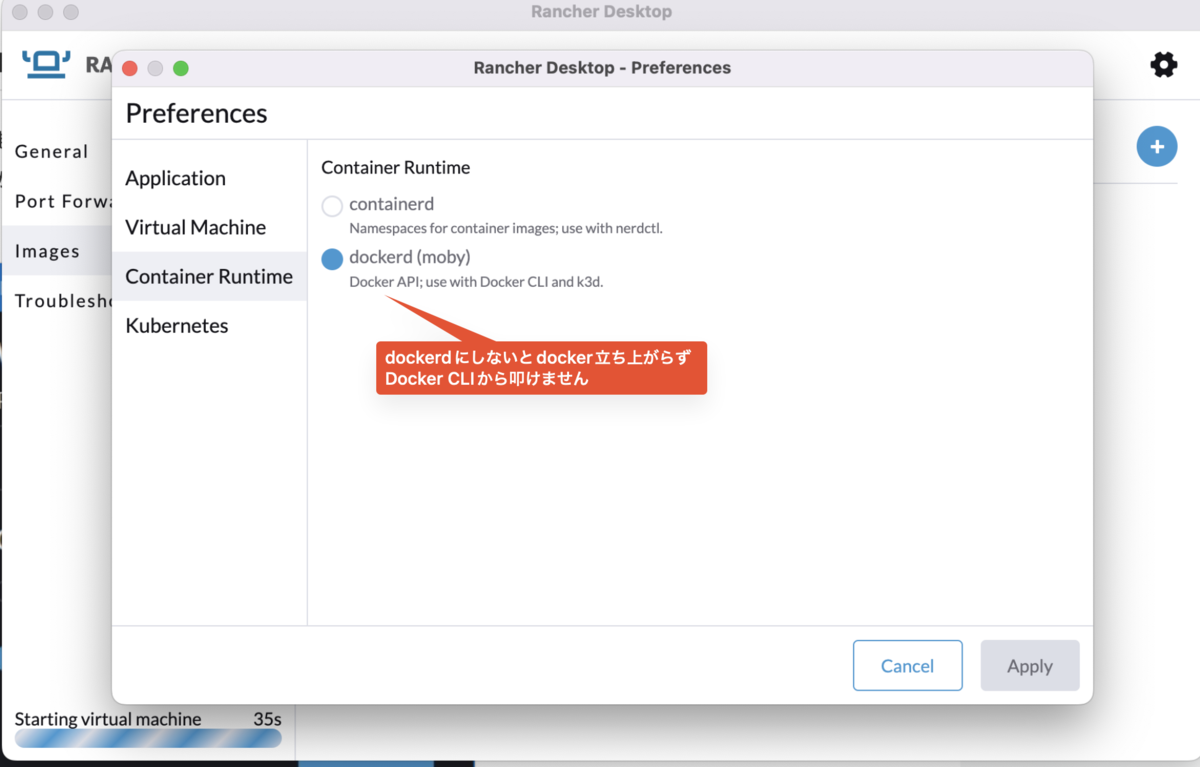Open settings gear in main Rancher Desktop window
1200x767 pixels.
[x=1163, y=65]
